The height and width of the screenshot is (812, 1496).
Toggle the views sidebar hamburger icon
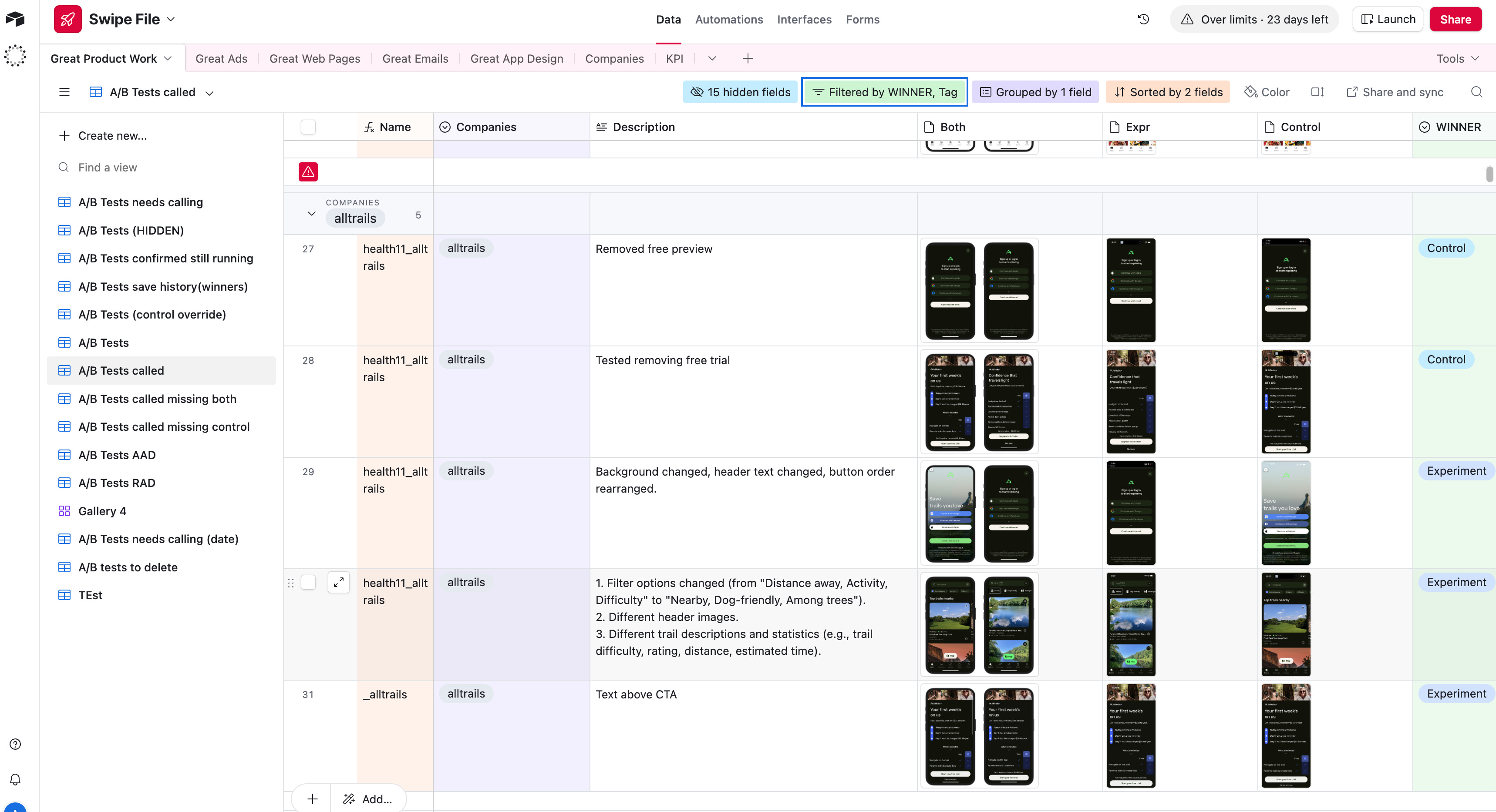tap(64, 92)
